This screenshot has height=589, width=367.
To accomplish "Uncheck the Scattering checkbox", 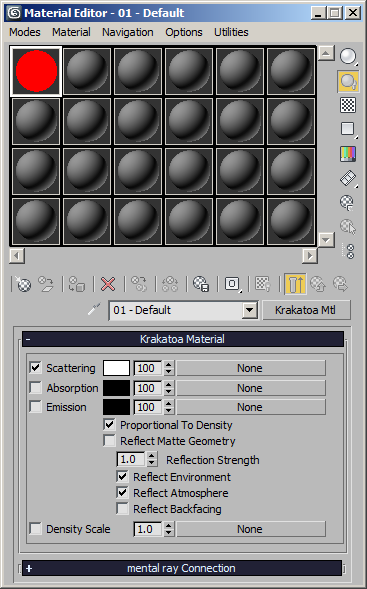I will pos(35,368).
